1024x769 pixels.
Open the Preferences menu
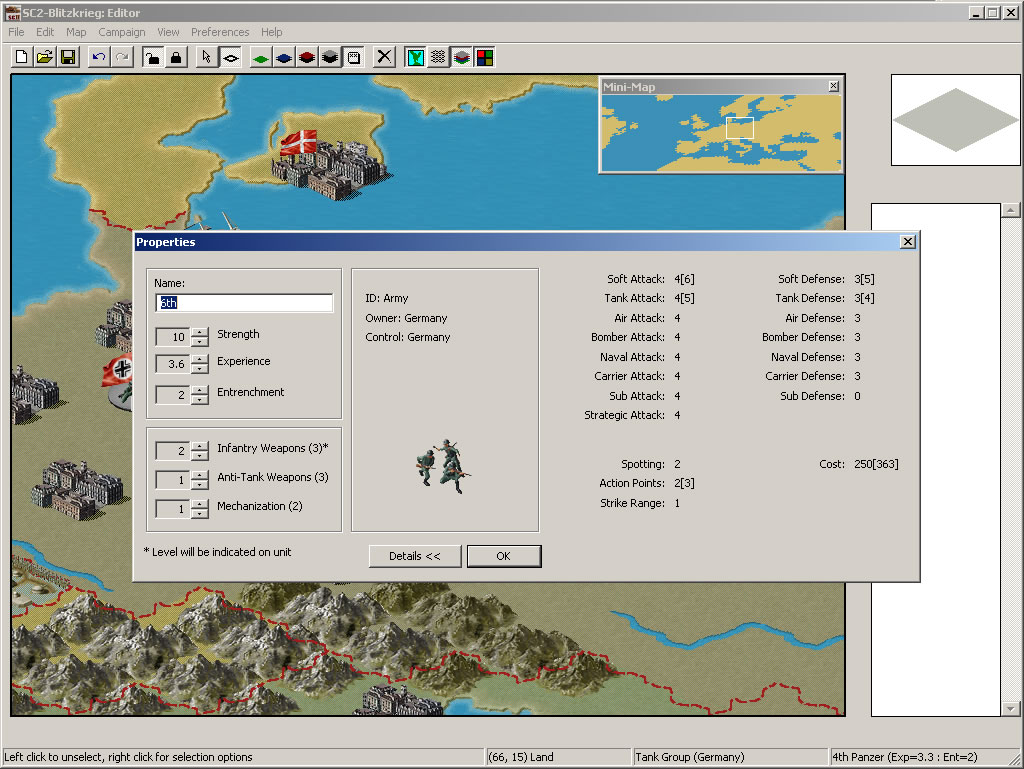[x=220, y=32]
